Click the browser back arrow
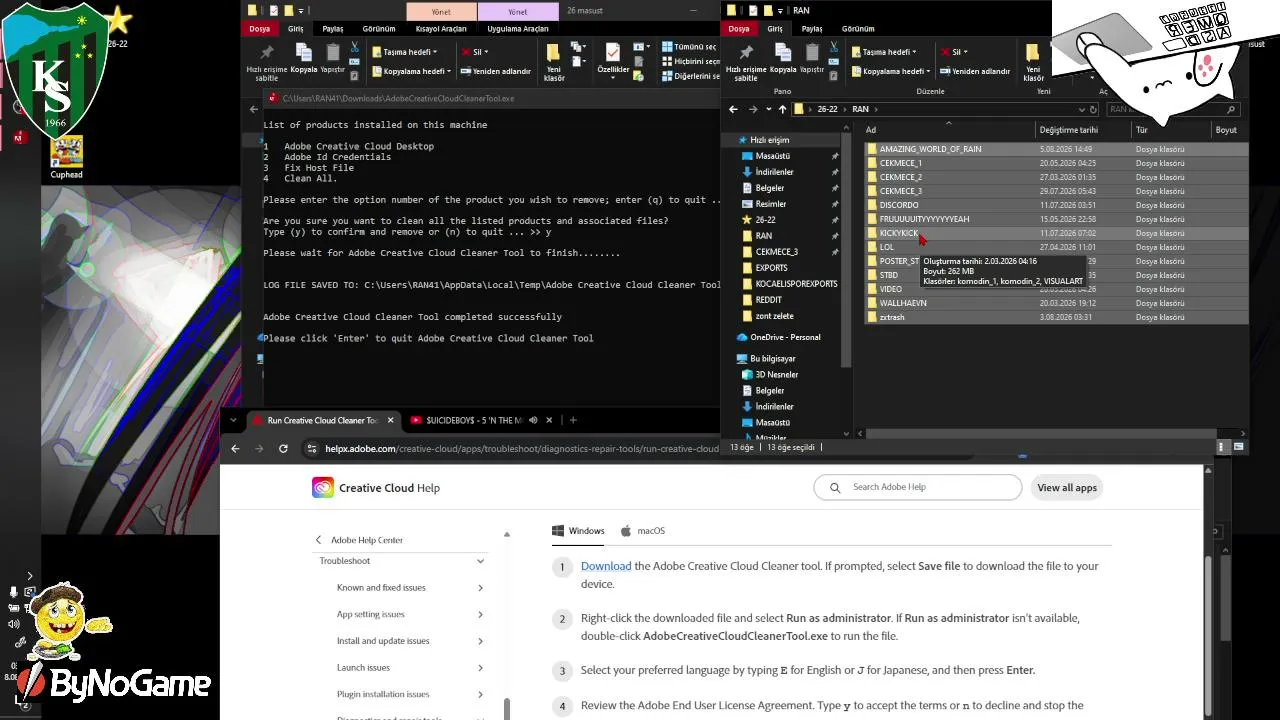Viewport: 1280px width, 720px height. pos(235,448)
